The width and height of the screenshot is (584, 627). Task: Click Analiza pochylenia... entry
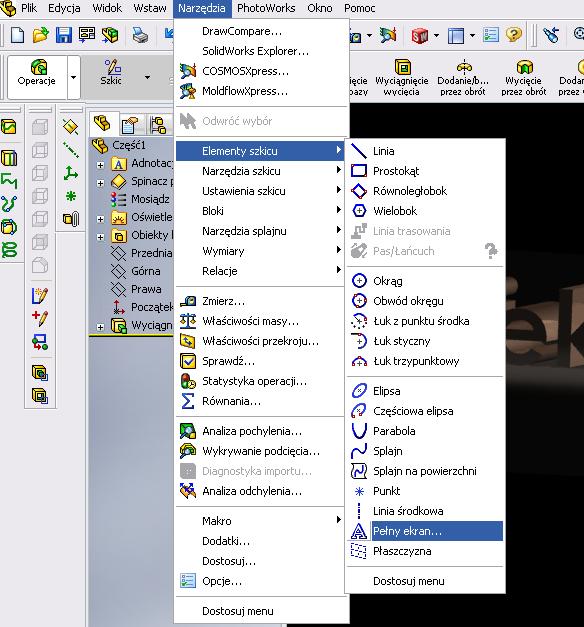260,431
